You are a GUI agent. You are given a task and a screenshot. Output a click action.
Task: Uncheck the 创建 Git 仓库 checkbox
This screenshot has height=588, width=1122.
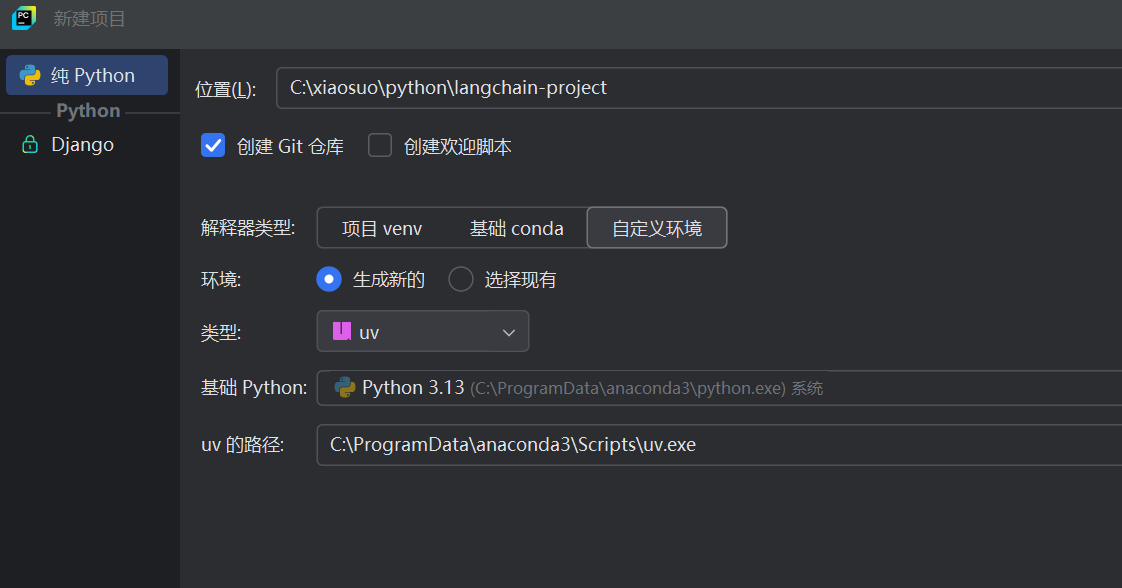(213, 146)
